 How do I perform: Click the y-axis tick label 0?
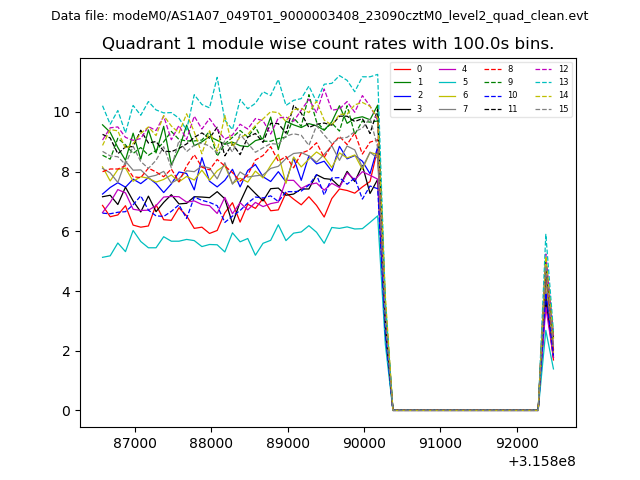point(68,411)
